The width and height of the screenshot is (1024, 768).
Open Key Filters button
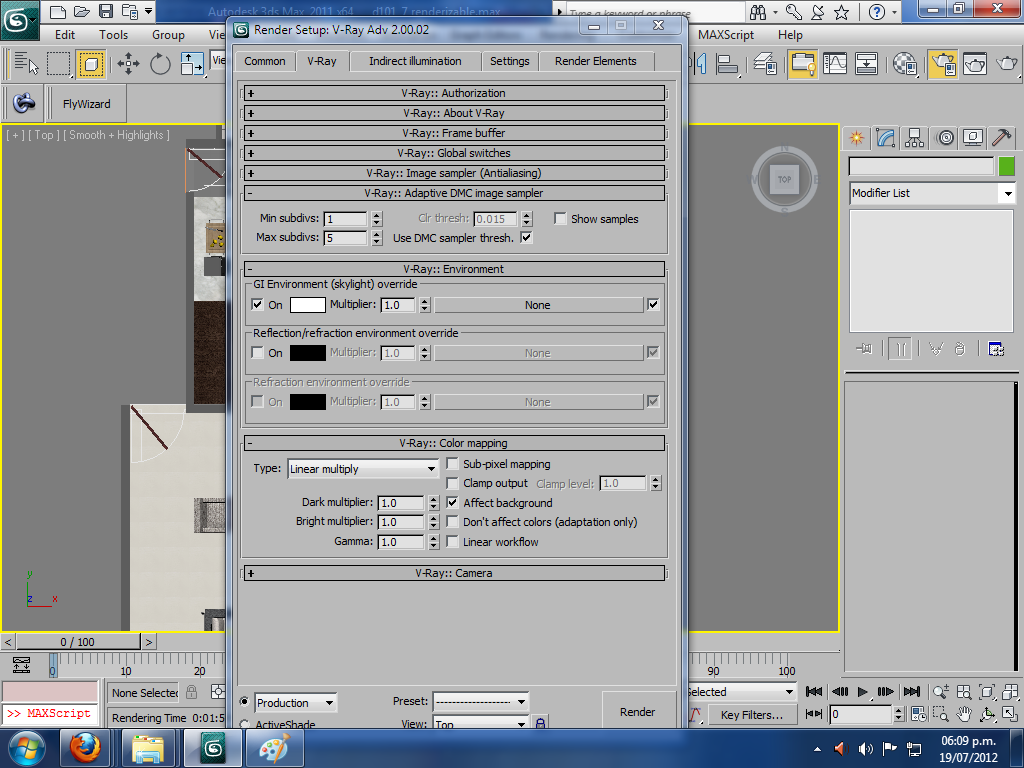(752, 714)
